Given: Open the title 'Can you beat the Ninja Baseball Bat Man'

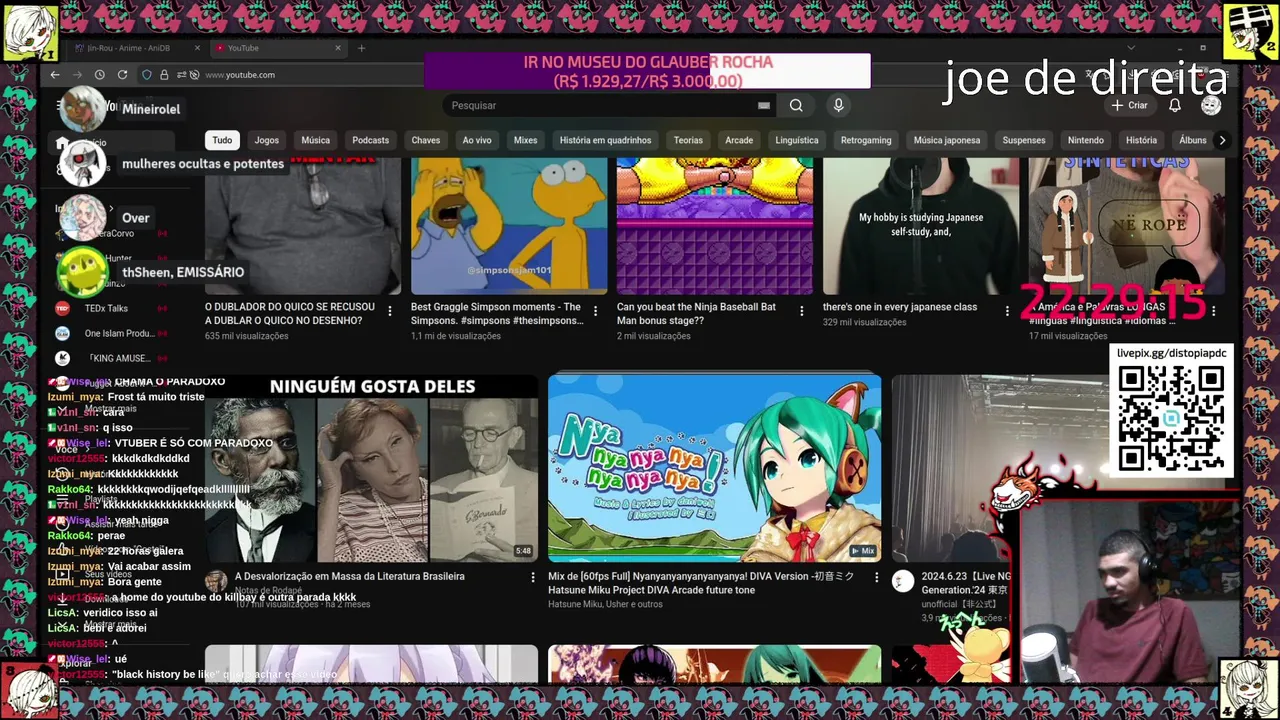Looking at the screenshot, I should click(696, 314).
